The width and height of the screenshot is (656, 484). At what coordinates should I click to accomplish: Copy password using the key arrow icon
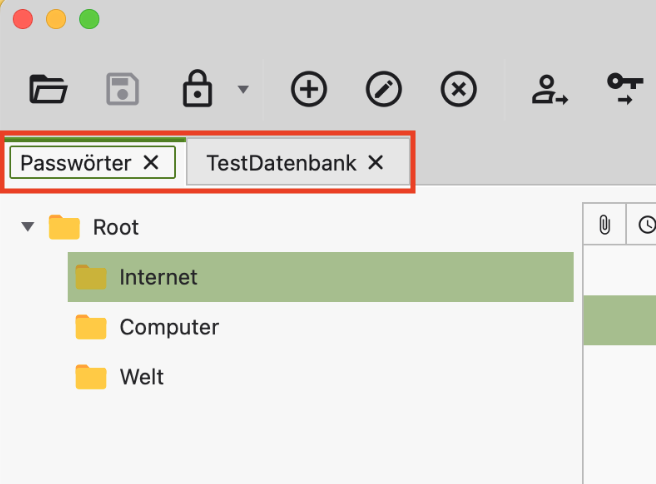[x=625, y=90]
